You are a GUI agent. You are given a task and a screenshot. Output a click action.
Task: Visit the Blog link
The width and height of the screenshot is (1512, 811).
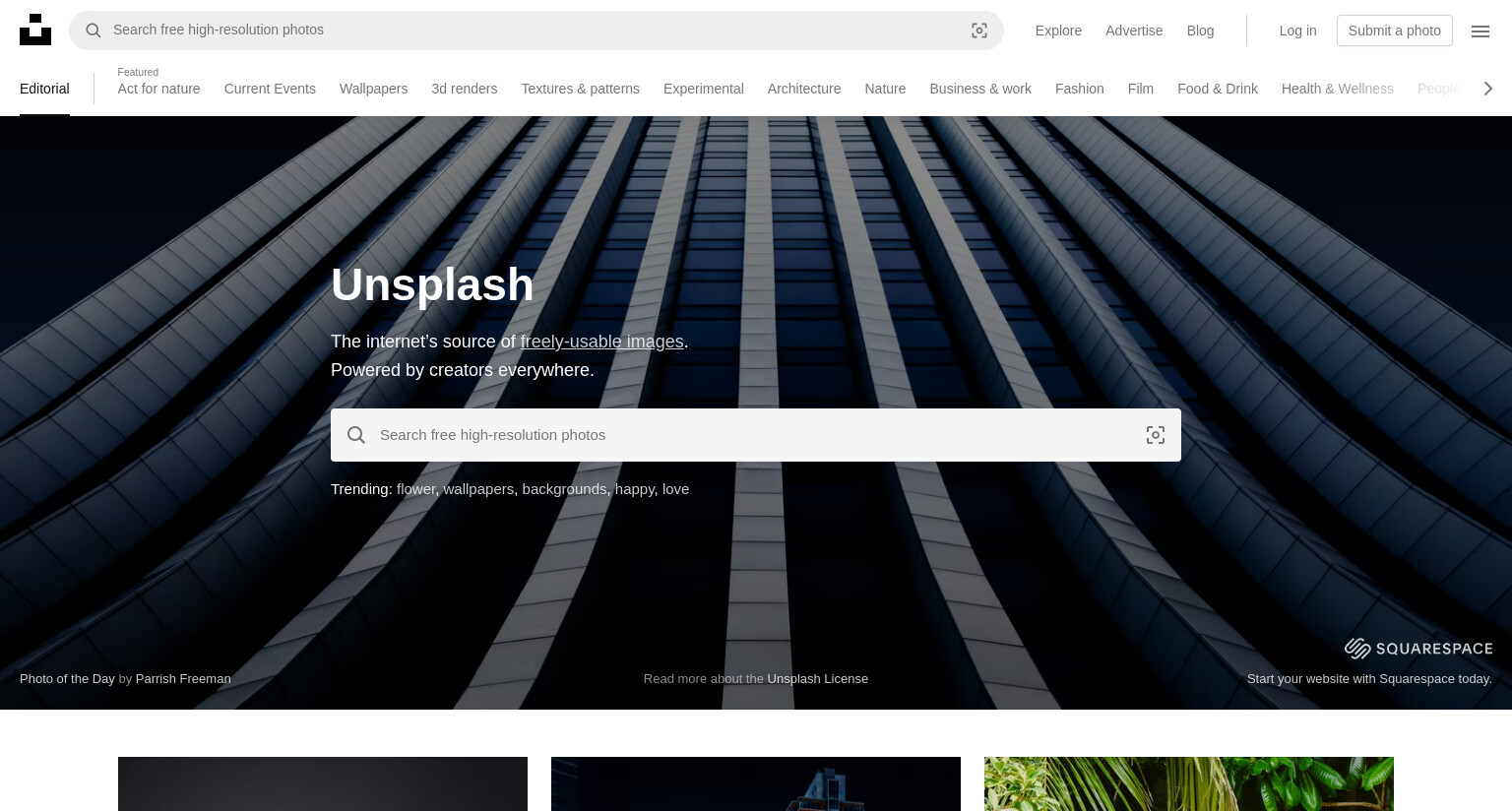[1200, 31]
